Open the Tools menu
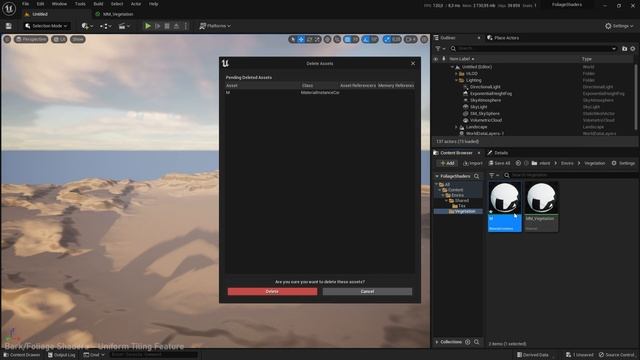640x360 pixels. coord(80,4)
